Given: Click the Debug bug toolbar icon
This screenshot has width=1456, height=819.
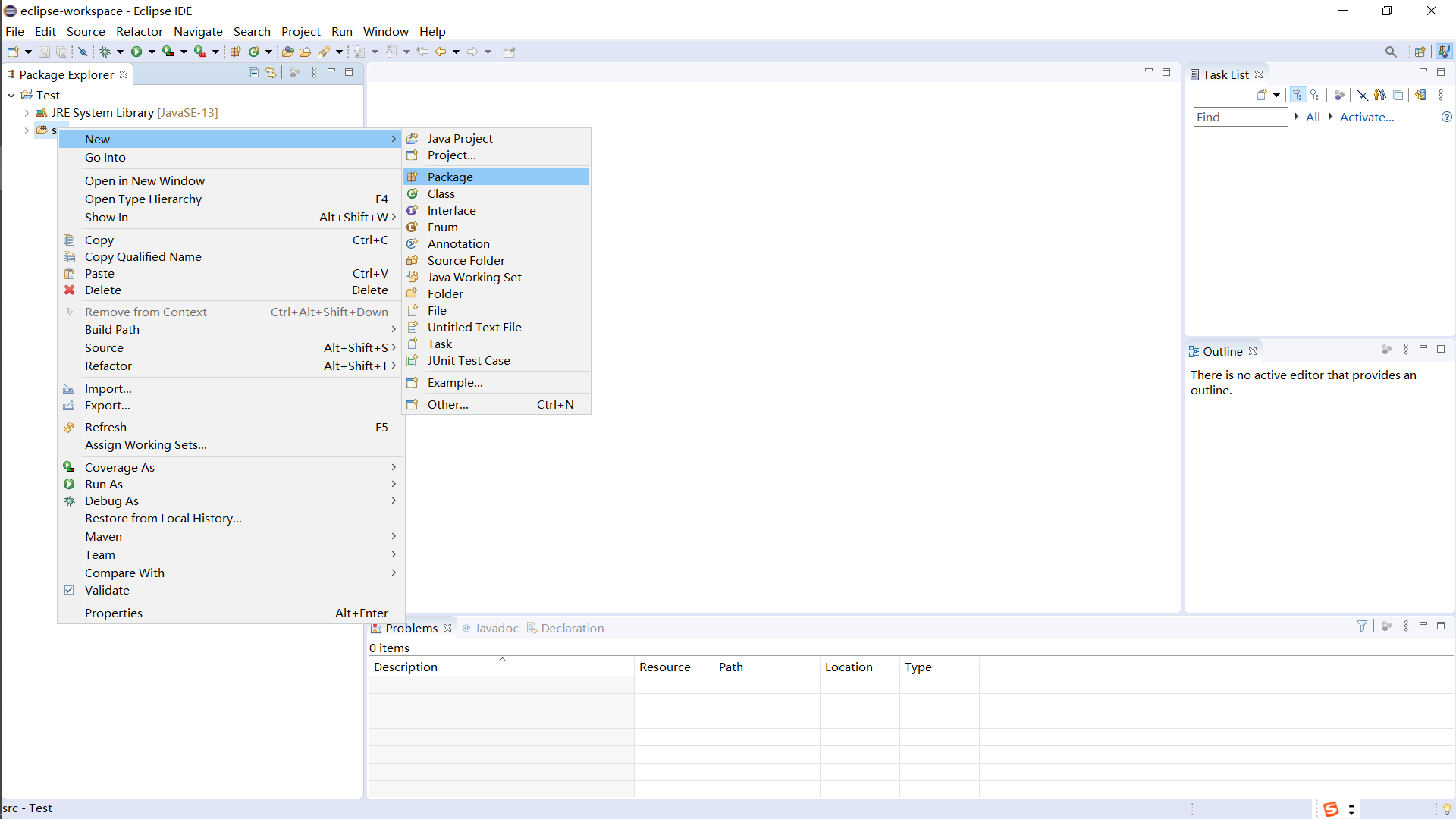Looking at the screenshot, I should (105, 52).
